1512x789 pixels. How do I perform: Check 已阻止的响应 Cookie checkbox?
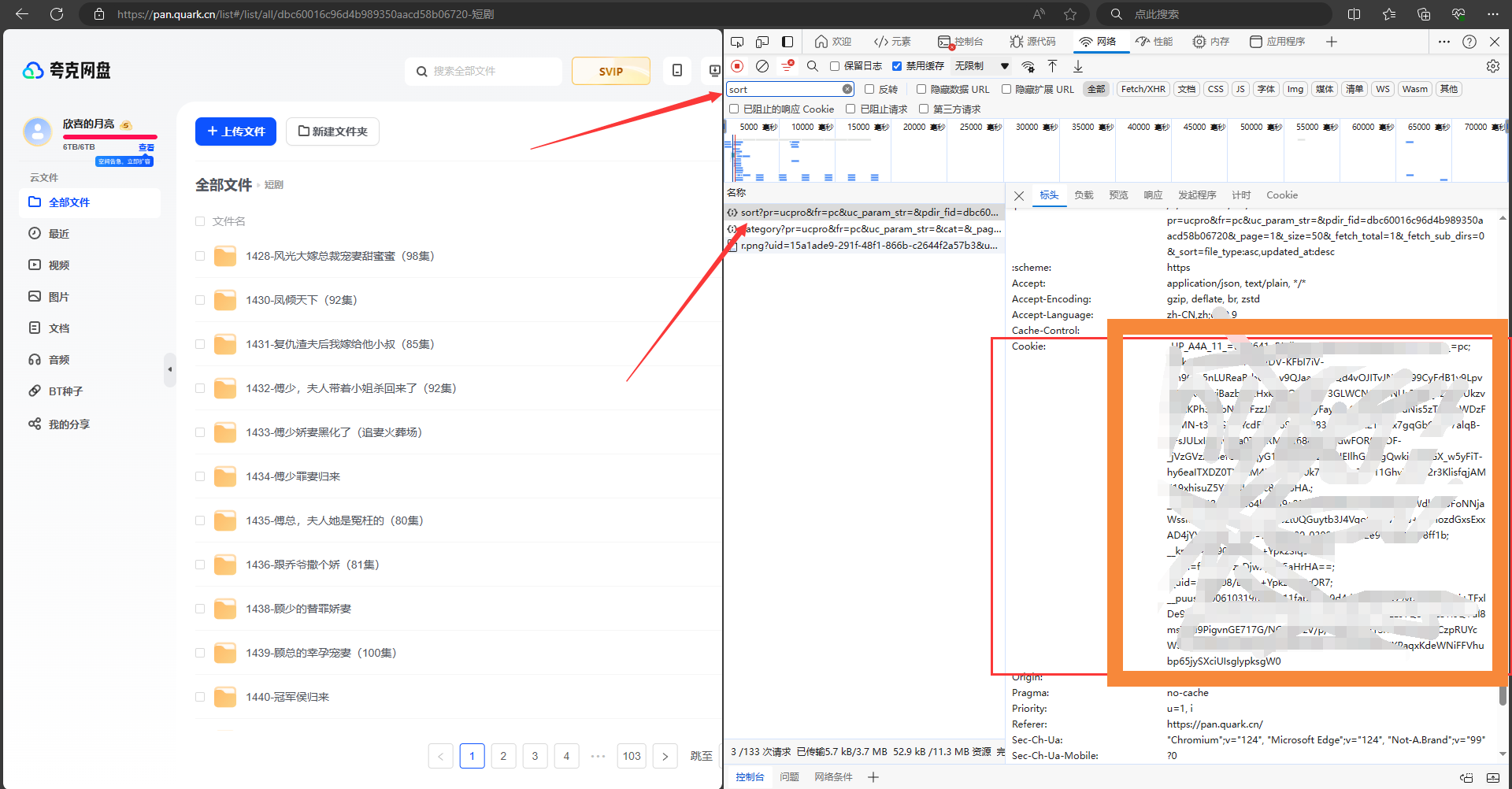pos(734,109)
